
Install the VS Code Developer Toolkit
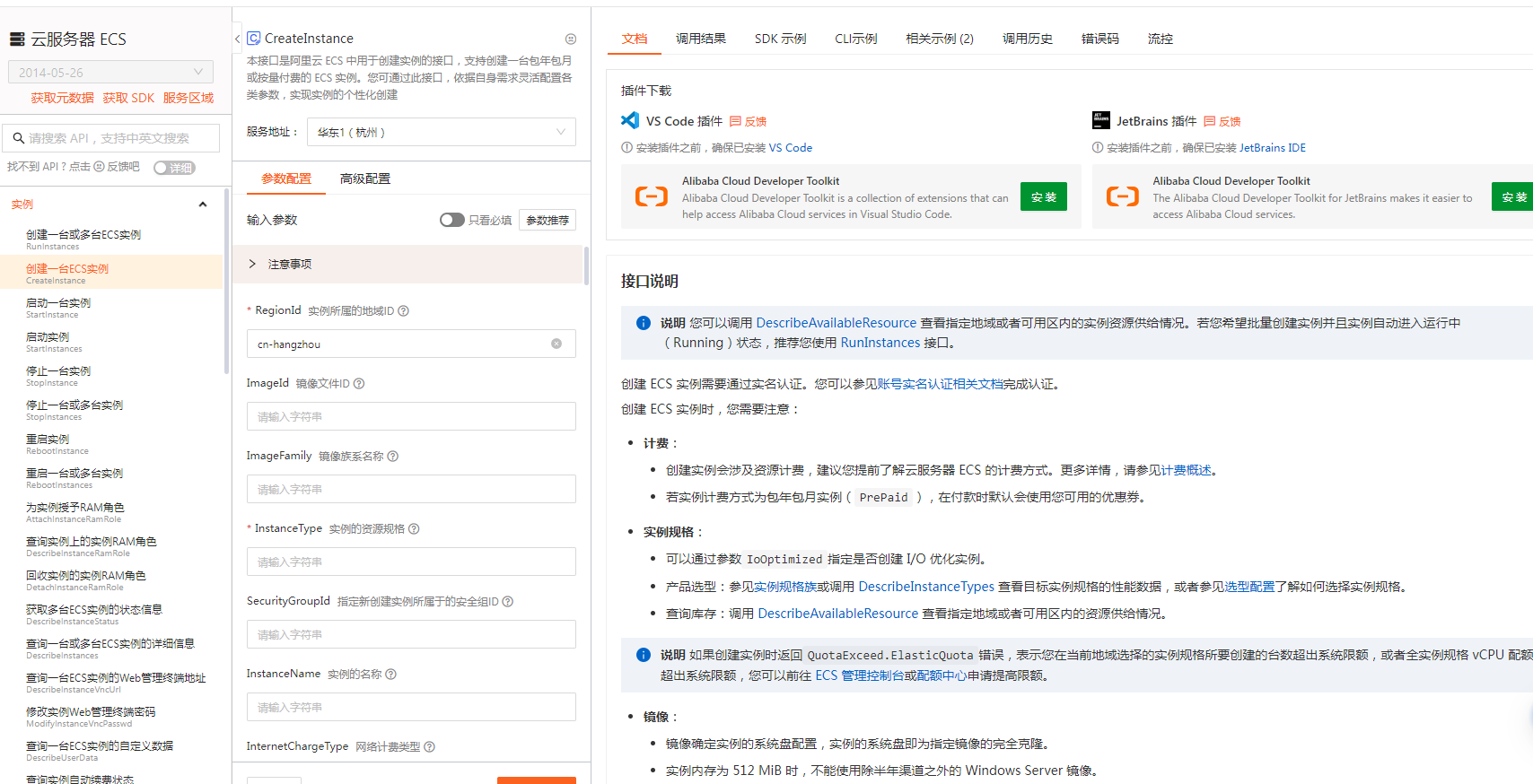1044,196
